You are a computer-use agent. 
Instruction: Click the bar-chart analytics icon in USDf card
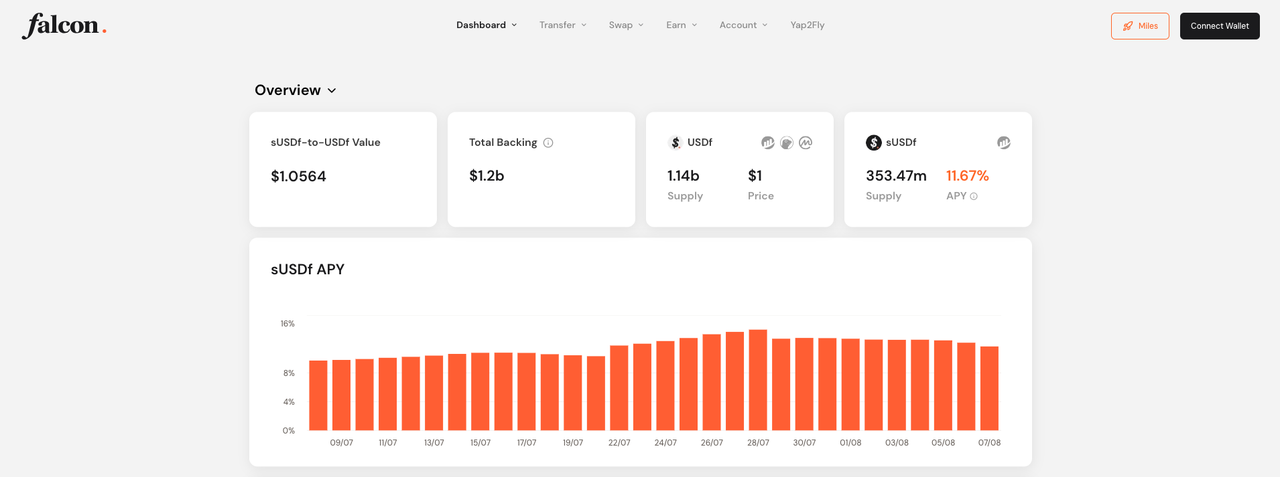(768, 143)
